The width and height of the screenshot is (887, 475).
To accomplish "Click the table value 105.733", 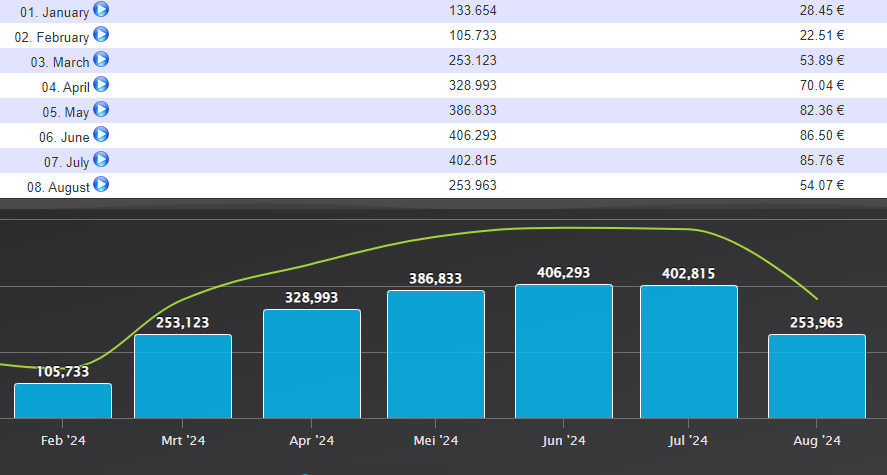I will [473, 35].
